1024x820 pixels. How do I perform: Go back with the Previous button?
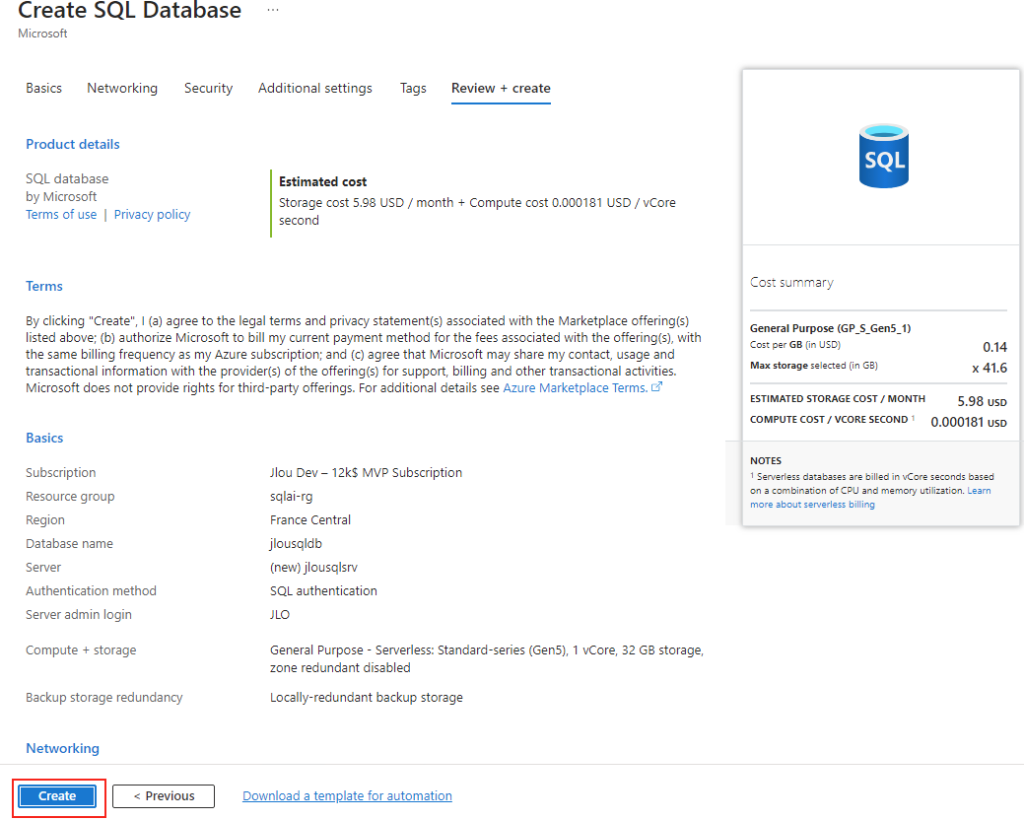click(x=163, y=796)
